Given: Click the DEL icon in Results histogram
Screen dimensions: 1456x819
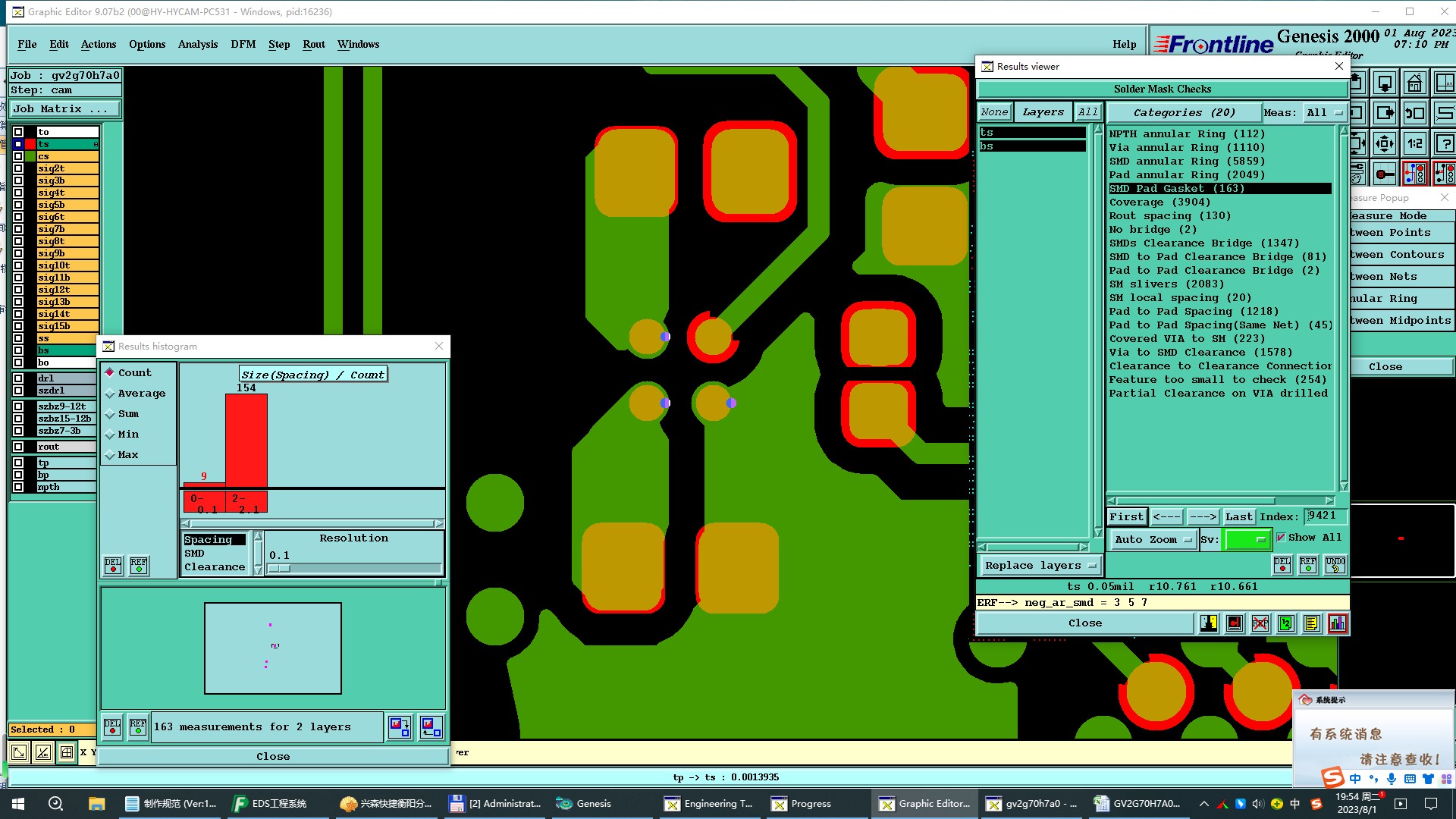Looking at the screenshot, I should 113,565.
